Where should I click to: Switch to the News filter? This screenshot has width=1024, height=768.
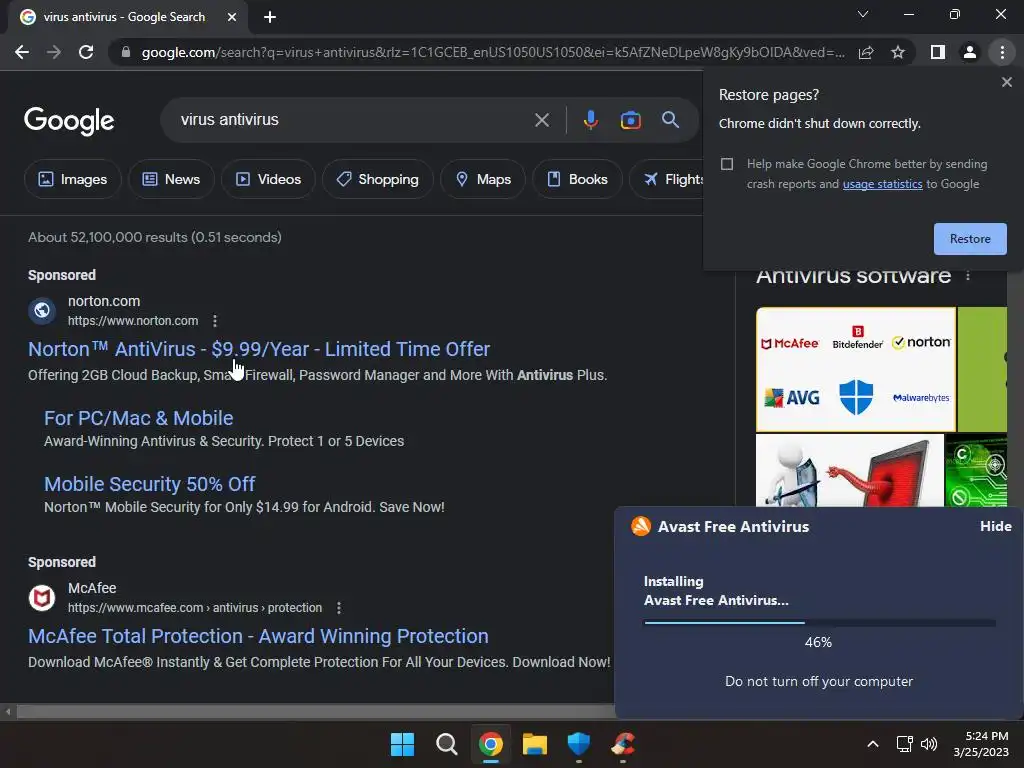coord(171,179)
